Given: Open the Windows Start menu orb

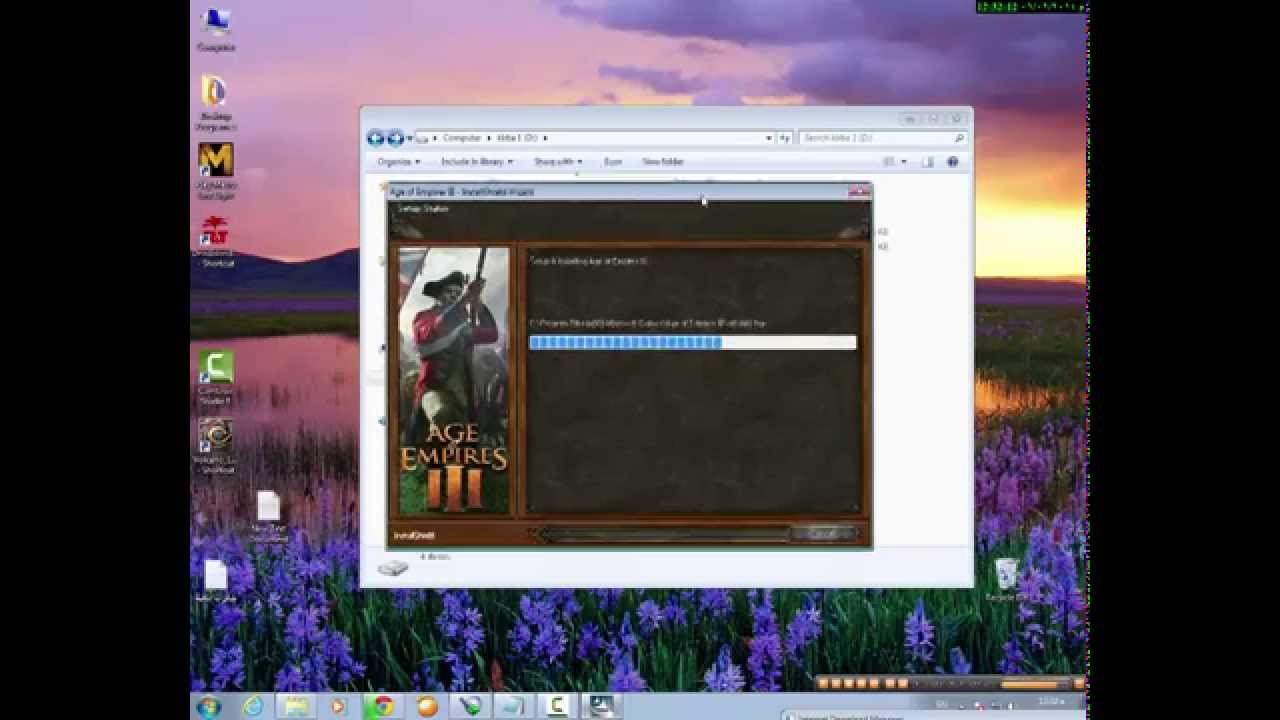Looking at the screenshot, I should (x=209, y=706).
